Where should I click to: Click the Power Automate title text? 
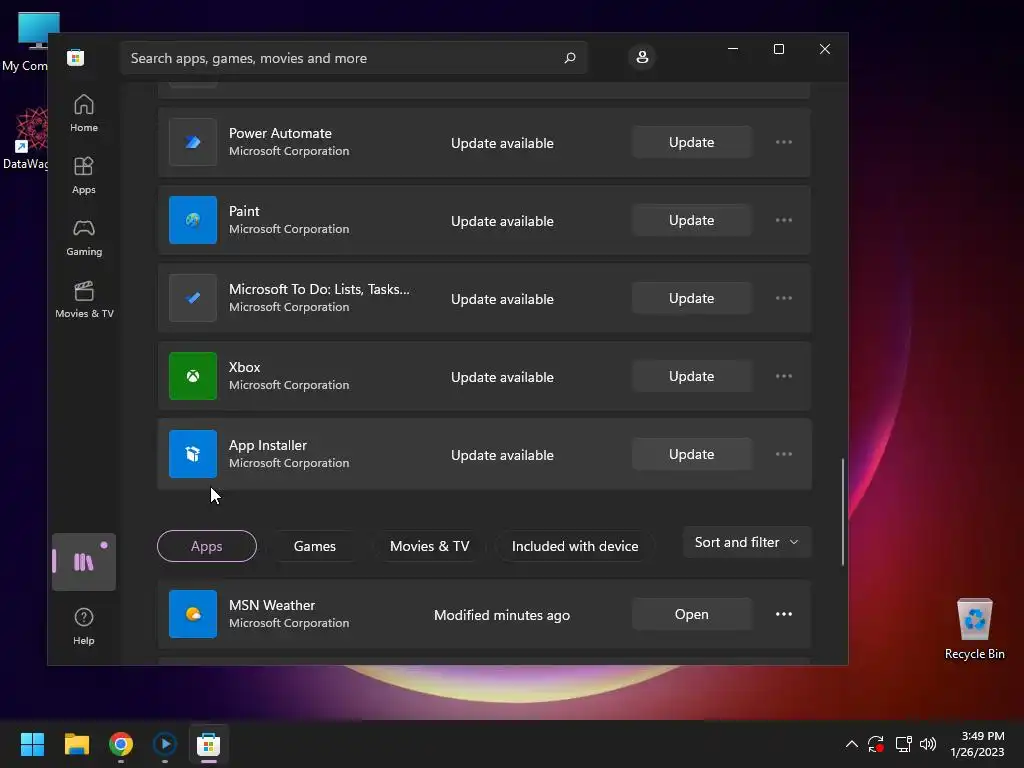click(280, 133)
